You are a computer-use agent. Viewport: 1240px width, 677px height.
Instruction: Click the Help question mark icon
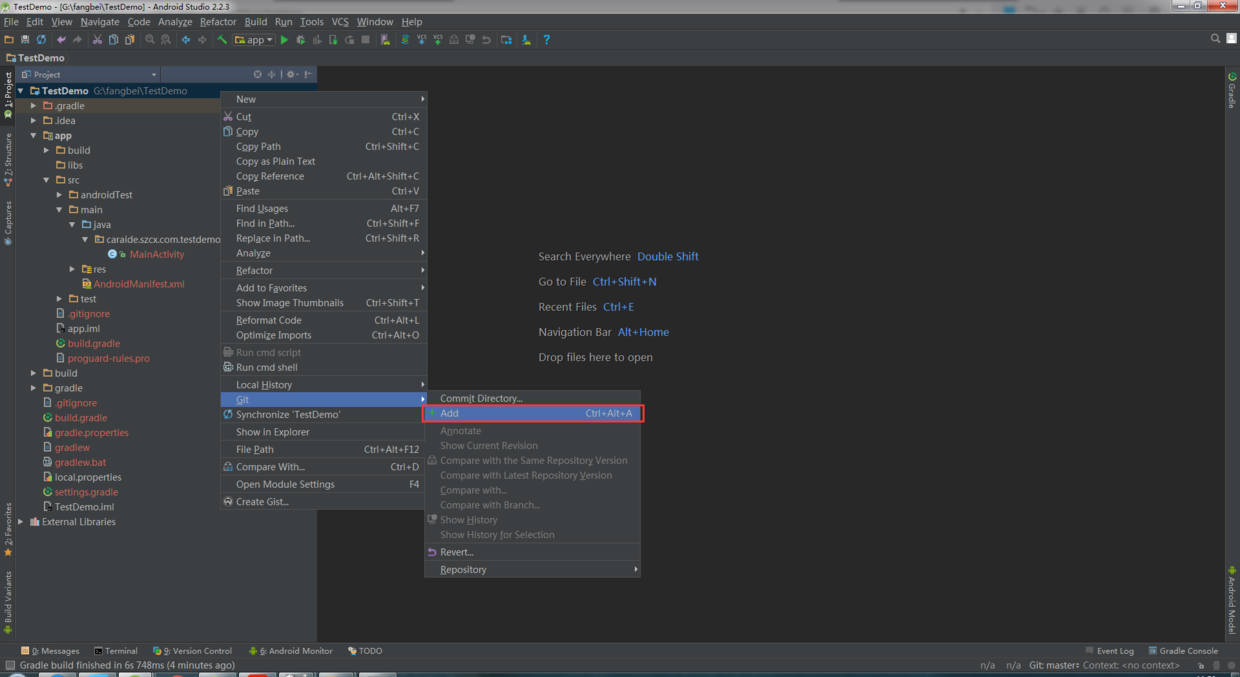coord(546,40)
